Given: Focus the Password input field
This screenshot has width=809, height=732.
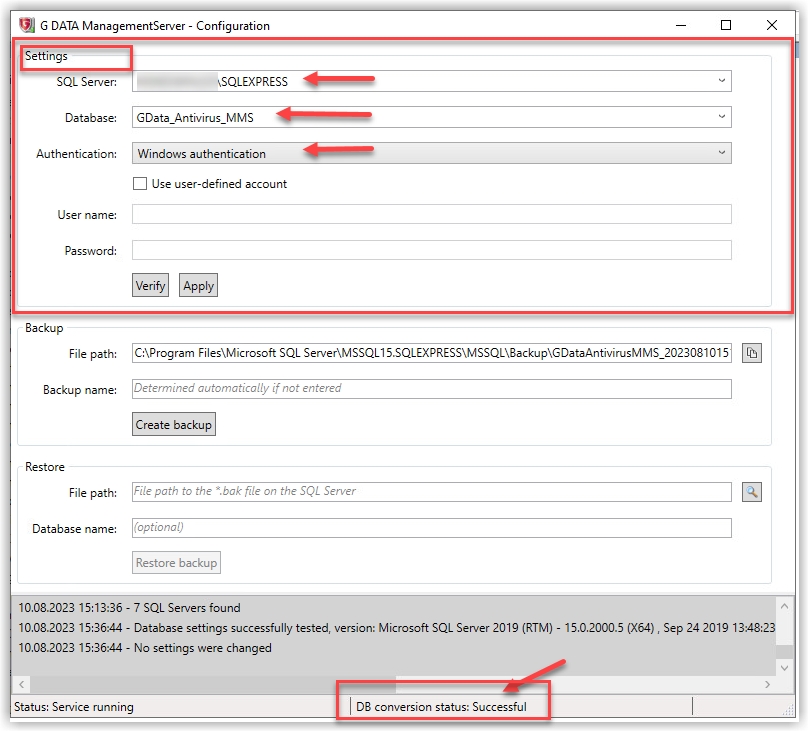Looking at the screenshot, I should (431, 250).
